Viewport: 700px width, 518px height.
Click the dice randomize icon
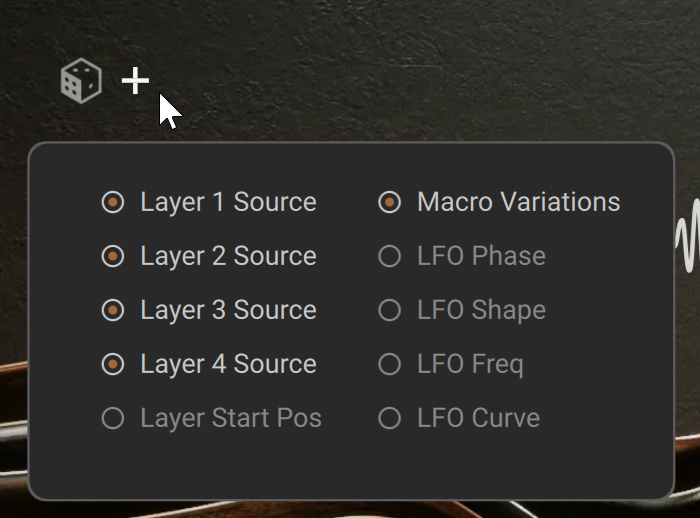click(81, 80)
